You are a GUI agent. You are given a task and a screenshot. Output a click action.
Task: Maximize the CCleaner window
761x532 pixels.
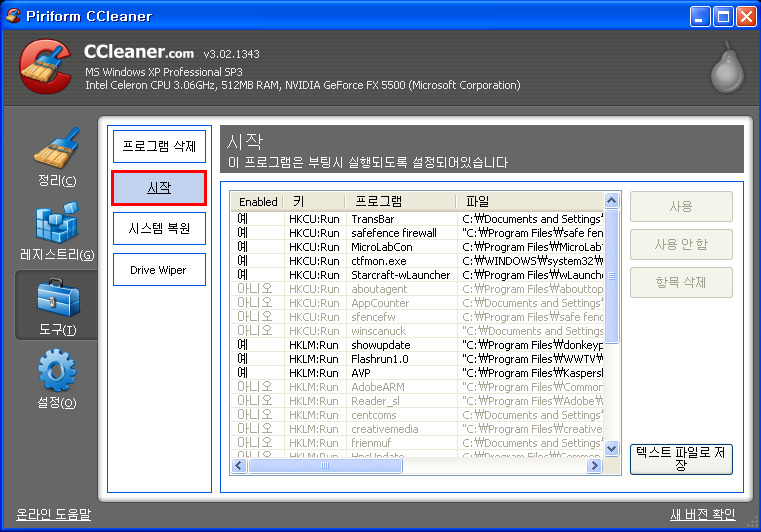coord(723,17)
